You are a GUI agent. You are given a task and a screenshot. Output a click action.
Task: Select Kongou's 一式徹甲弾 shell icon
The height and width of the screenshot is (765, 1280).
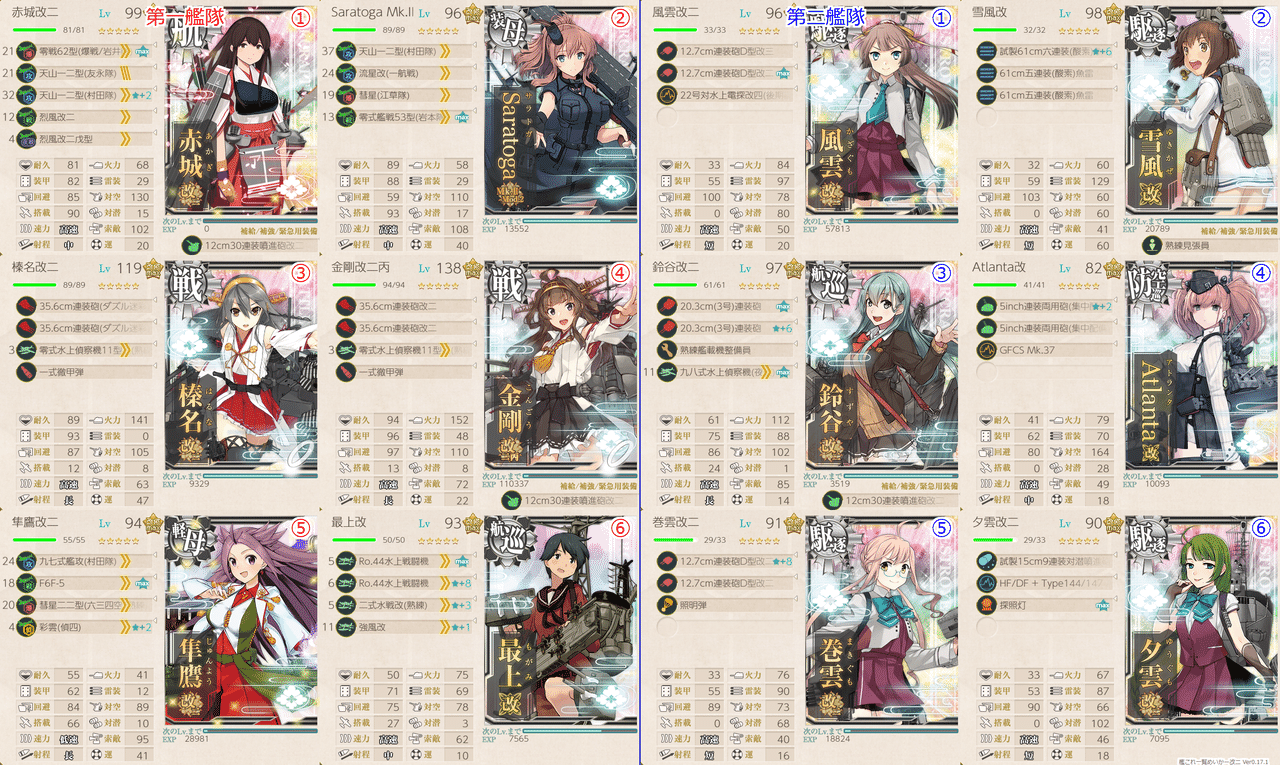pyautogui.click(x=349, y=372)
